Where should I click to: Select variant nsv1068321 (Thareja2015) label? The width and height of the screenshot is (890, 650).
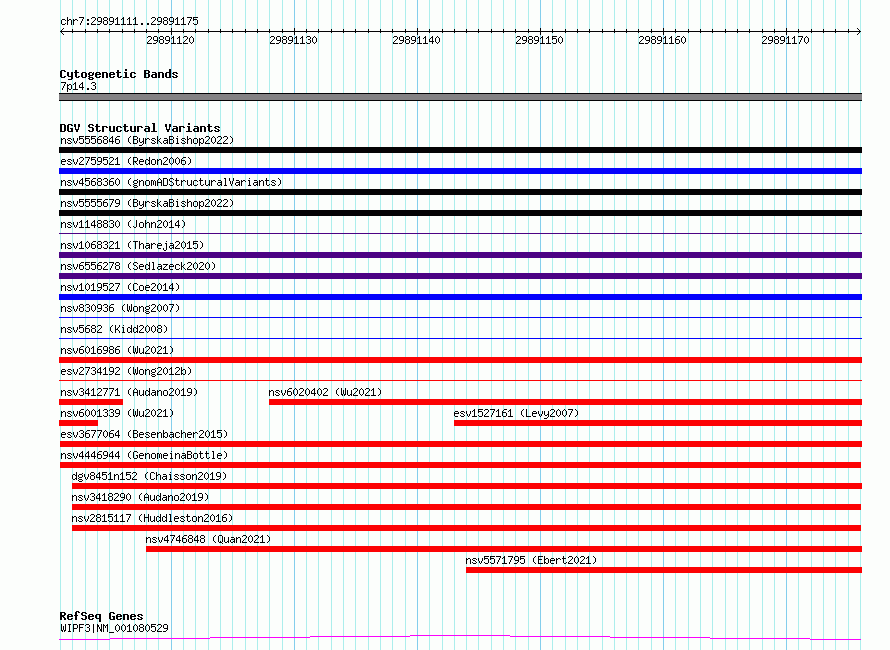click(x=132, y=245)
